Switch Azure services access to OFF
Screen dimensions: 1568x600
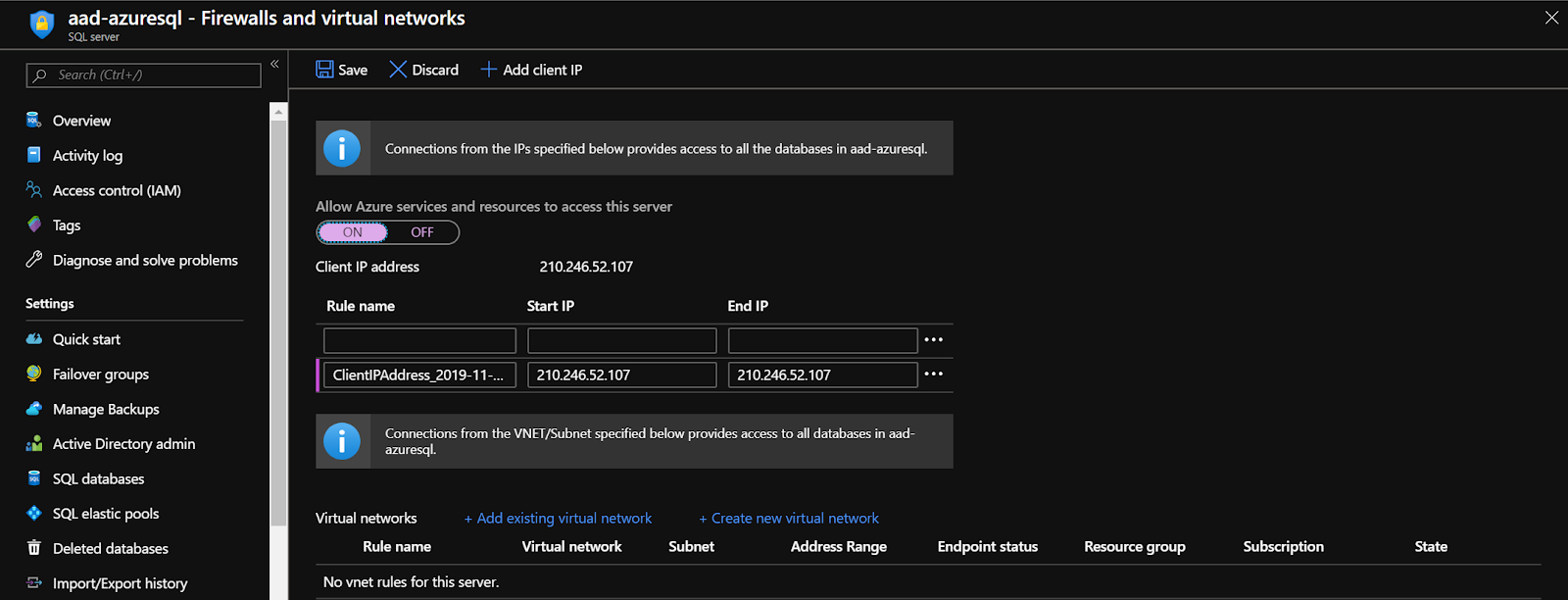tap(422, 232)
